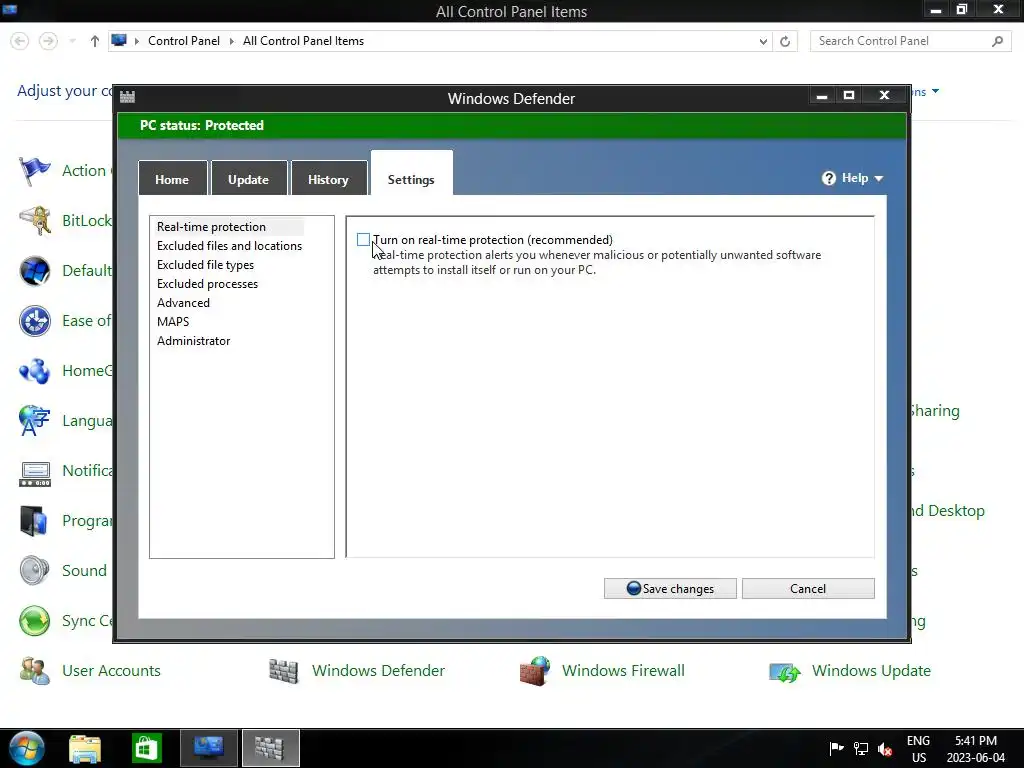1024x768 pixels.
Task: Open Default Programs icon
Action: 34,271
